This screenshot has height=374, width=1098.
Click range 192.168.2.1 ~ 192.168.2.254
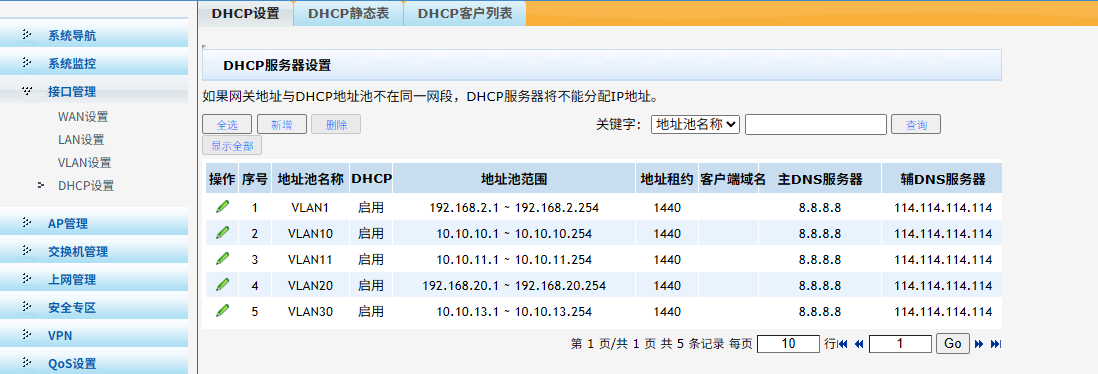pyautogui.click(x=514, y=207)
